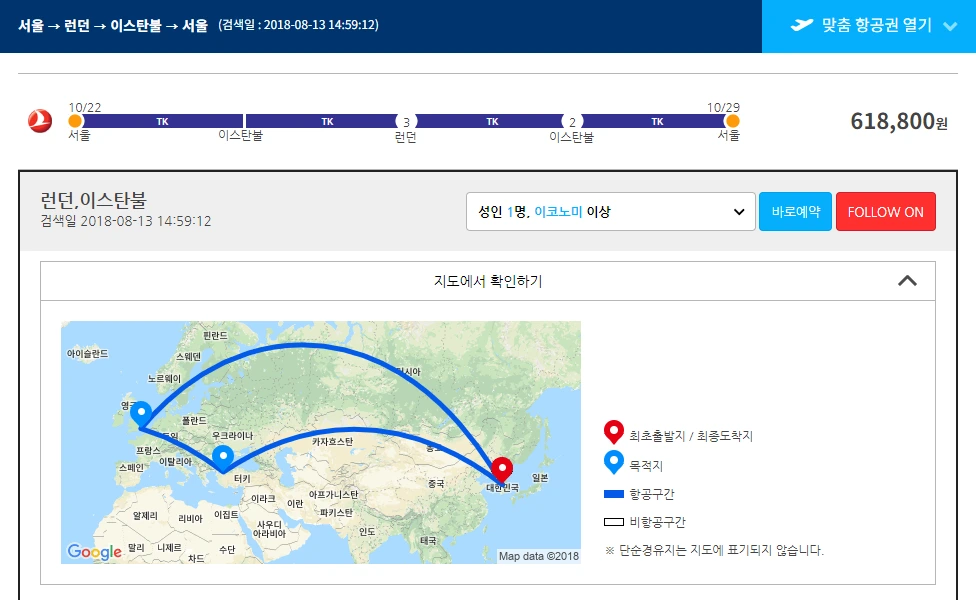976x600 pixels.
Task: Open the 성인 1명, 이코노미 이상 dropdown
Action: pyautogui.click(x=612, y=211)
